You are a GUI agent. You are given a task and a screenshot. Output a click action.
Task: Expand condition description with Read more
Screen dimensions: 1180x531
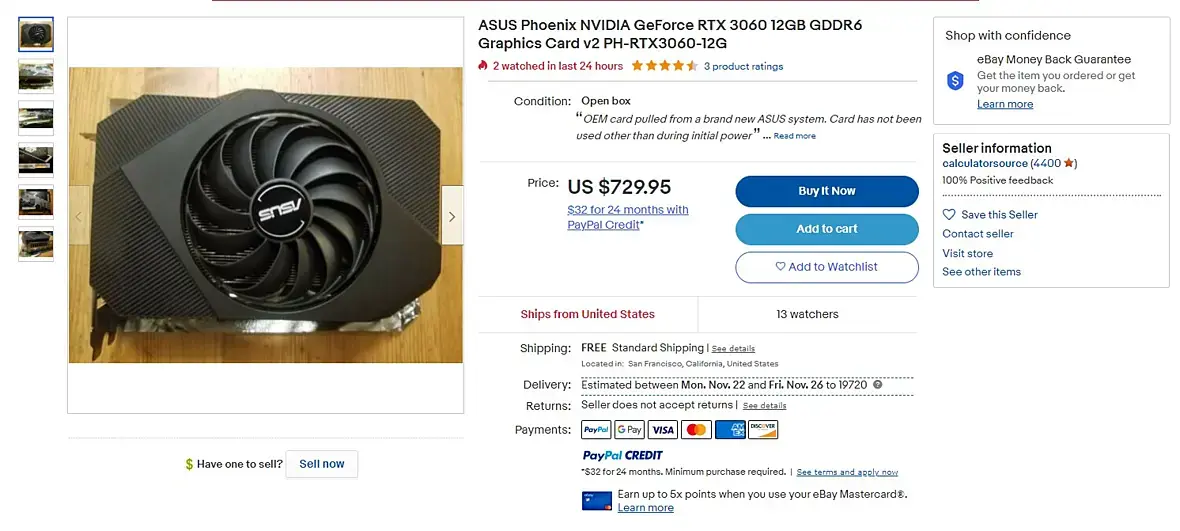pyautogui.click(x=795, y=136)
